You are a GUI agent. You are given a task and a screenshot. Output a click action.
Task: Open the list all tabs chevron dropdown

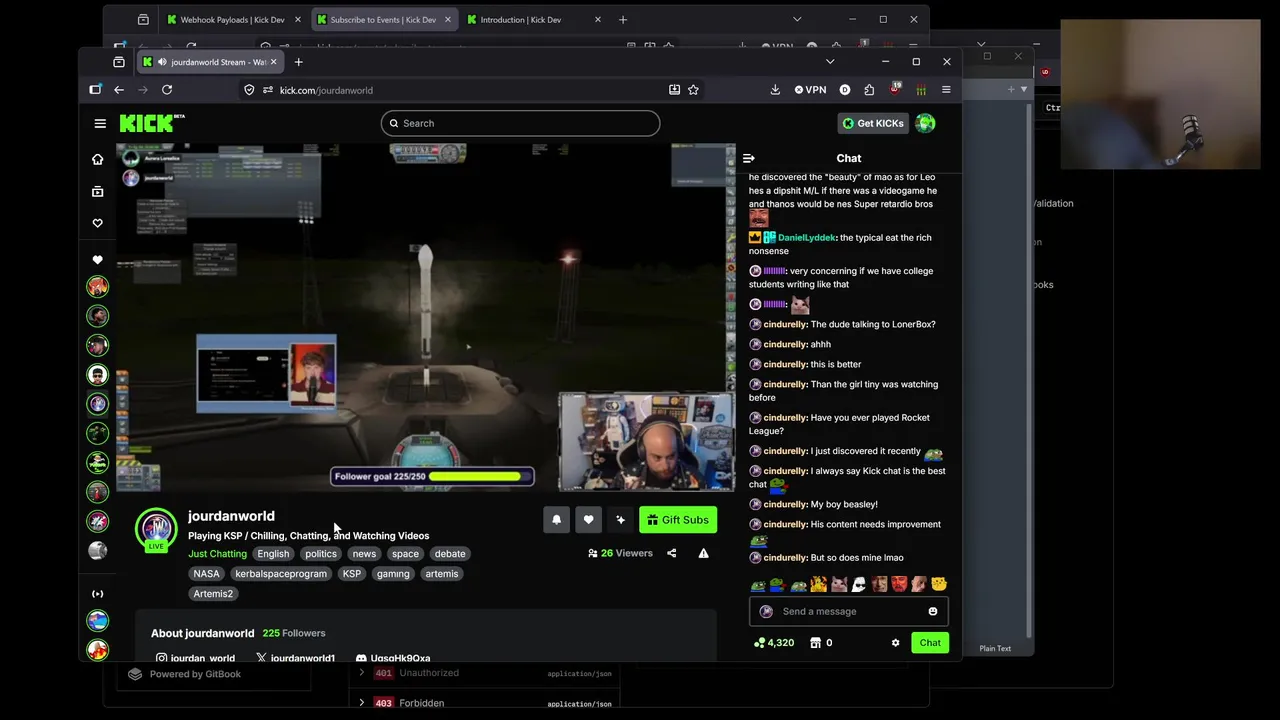[830, 62]
